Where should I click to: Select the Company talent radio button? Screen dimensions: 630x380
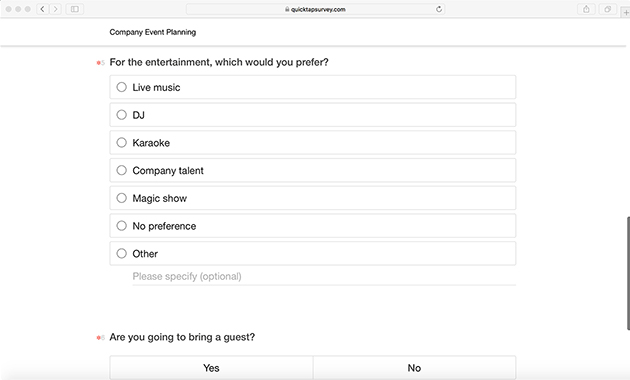(x=313, y=170)
